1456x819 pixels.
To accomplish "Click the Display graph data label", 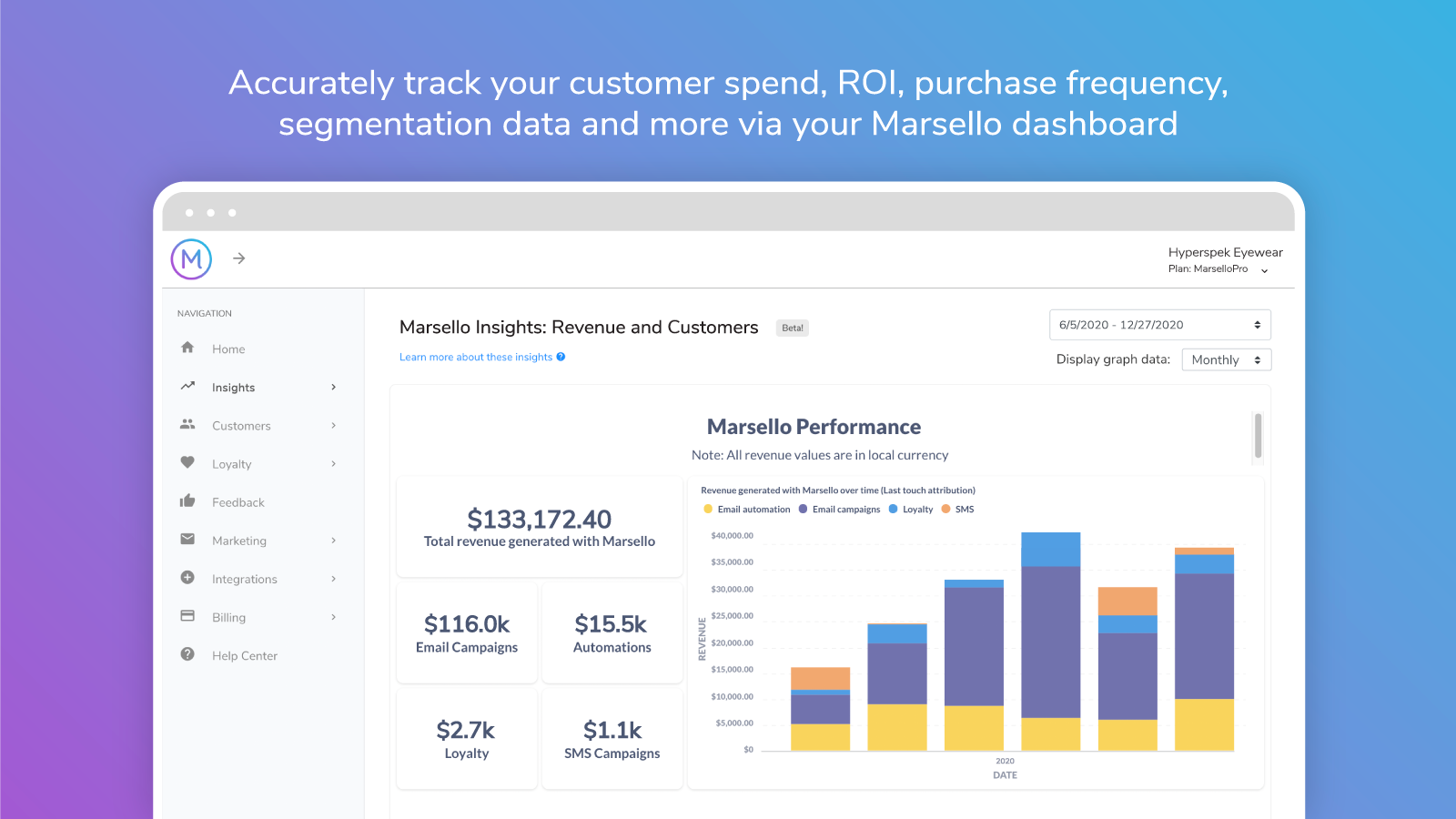I will coord(1113,359).
